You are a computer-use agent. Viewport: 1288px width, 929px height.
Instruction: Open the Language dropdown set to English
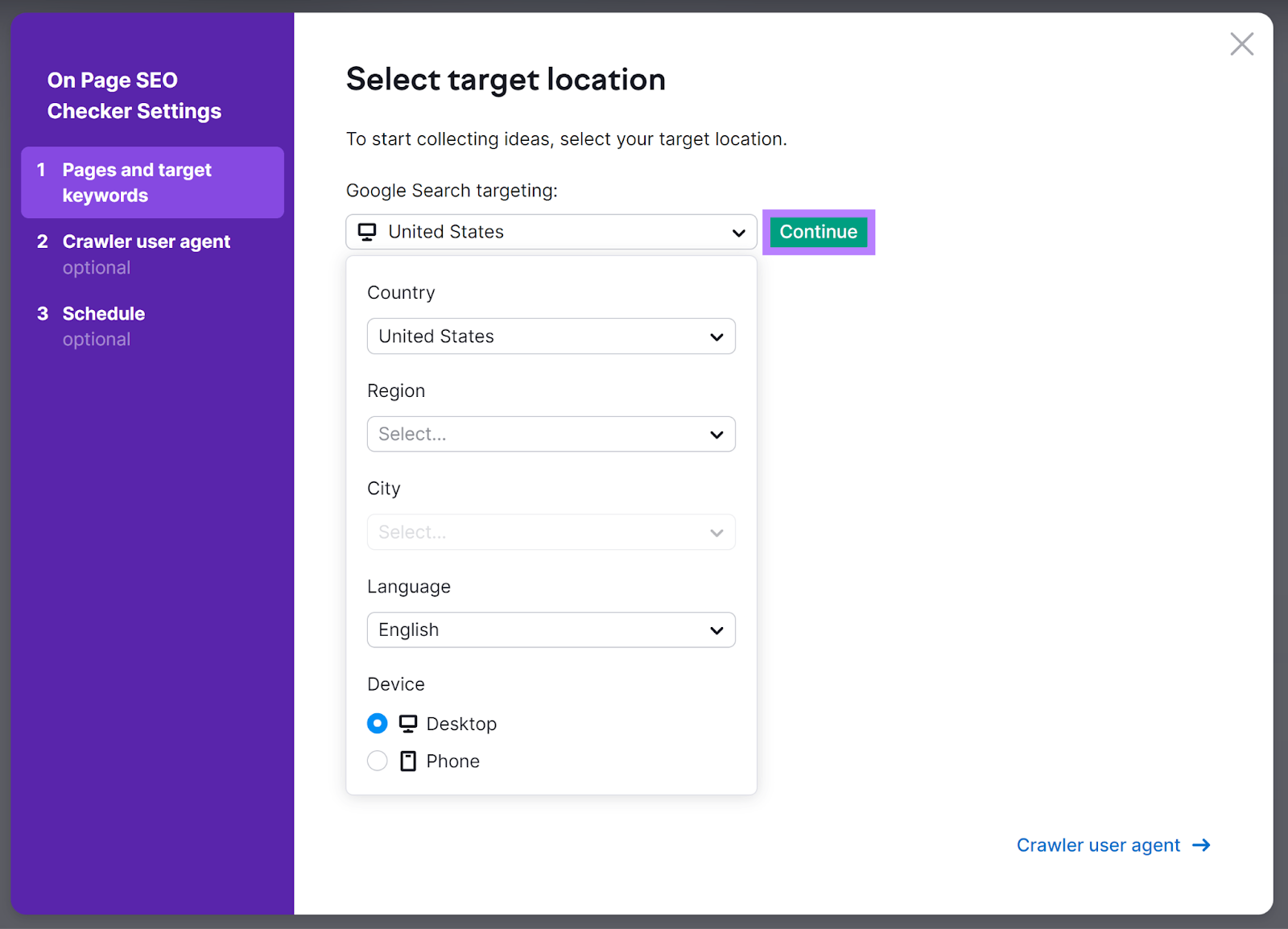coord(551,630)
